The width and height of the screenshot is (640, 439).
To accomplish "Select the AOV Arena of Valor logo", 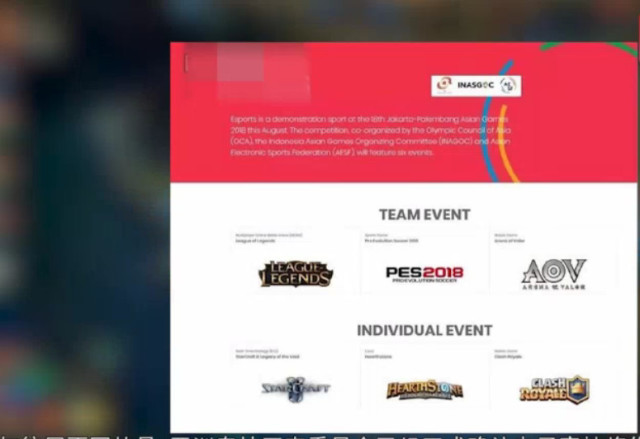I will click(554, 274).
